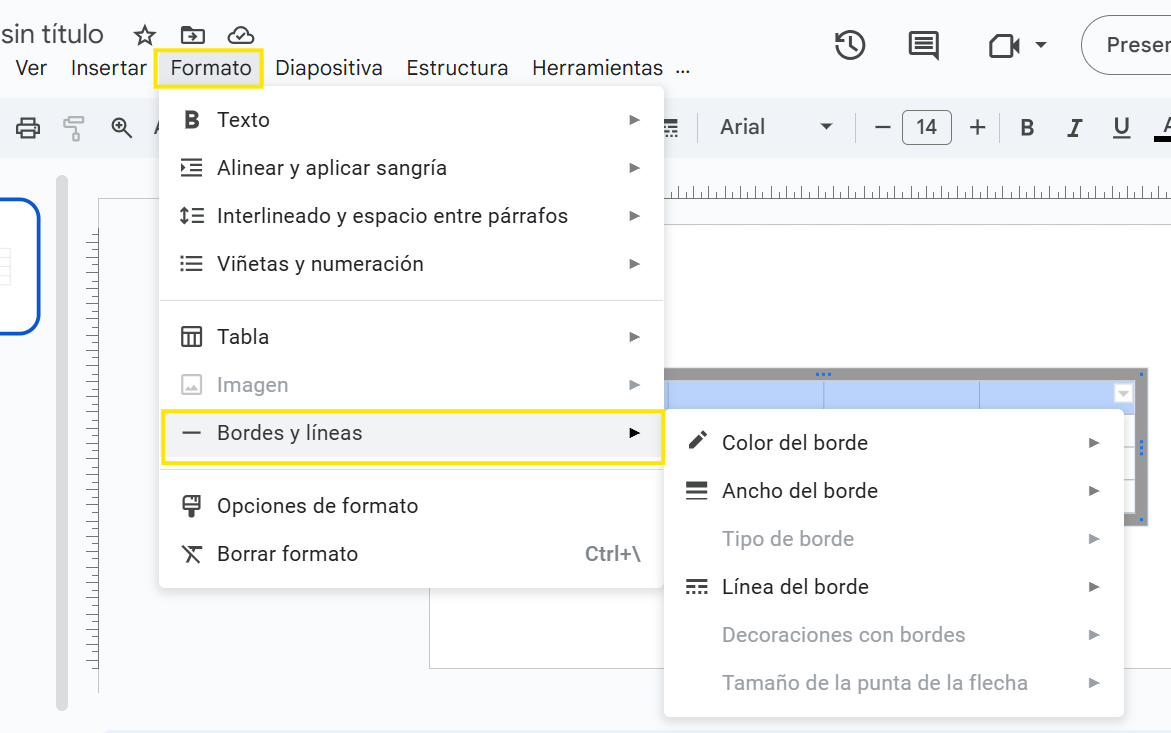Click the zoom magnifier icon
This screenshot has width=1171, height=733.
122,127
